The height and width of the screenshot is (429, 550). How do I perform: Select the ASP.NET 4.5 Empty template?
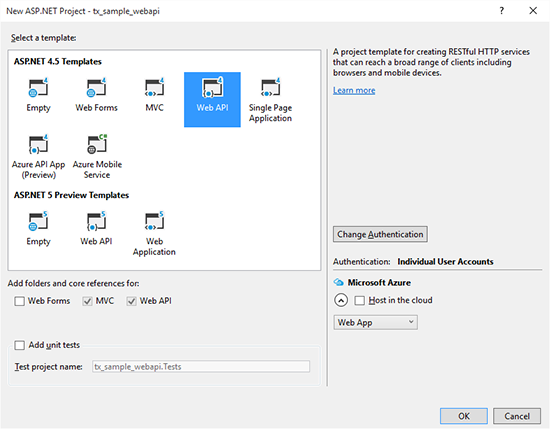38,95
